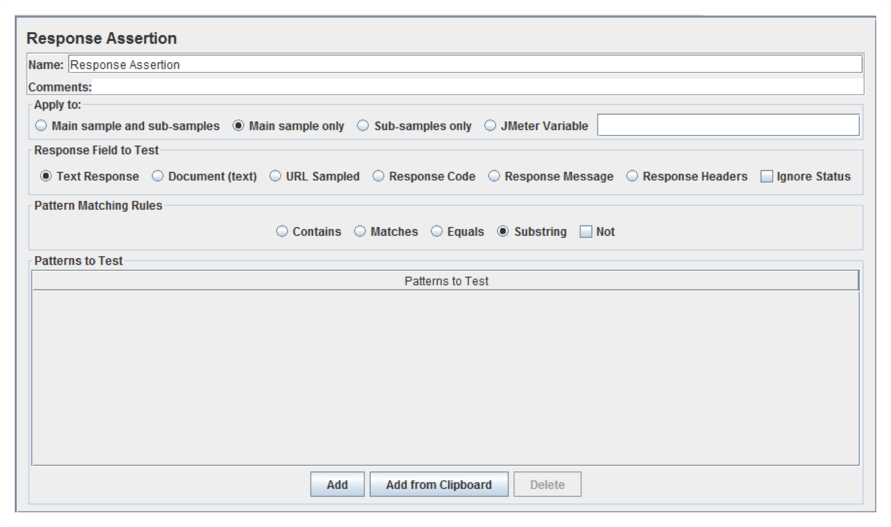Click the Name input field

[465, 64]
